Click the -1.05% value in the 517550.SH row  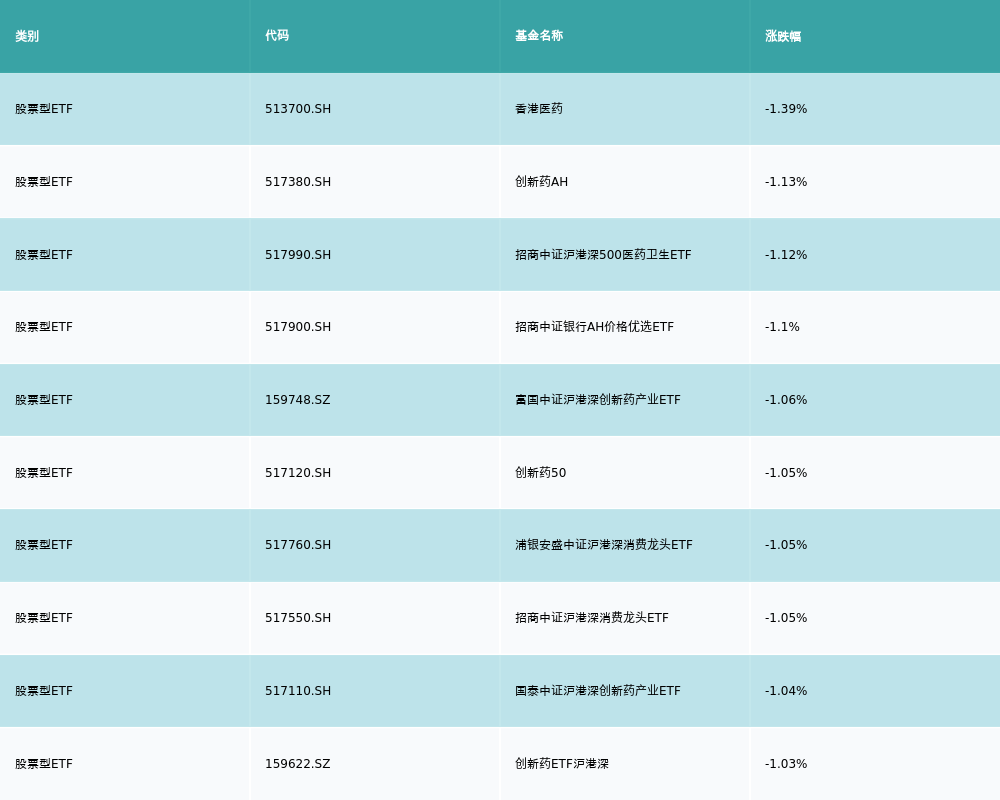pyautogui.click(x=786, y=618)
